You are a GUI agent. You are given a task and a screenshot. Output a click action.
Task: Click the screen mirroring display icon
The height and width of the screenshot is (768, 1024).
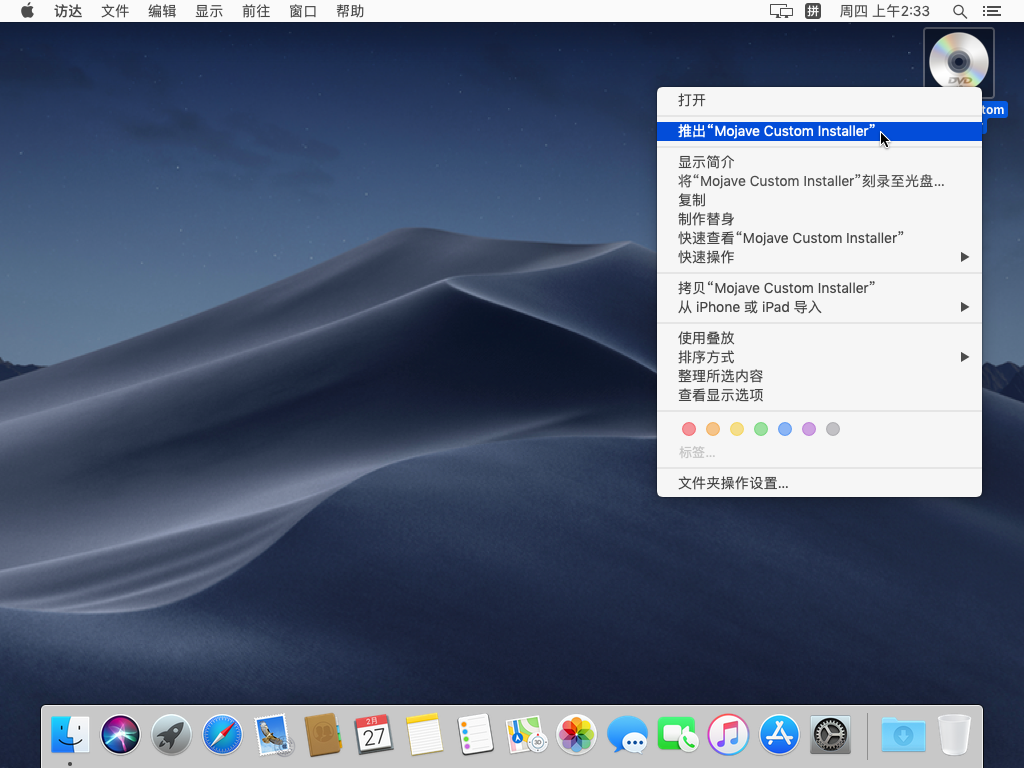point(781,11)
